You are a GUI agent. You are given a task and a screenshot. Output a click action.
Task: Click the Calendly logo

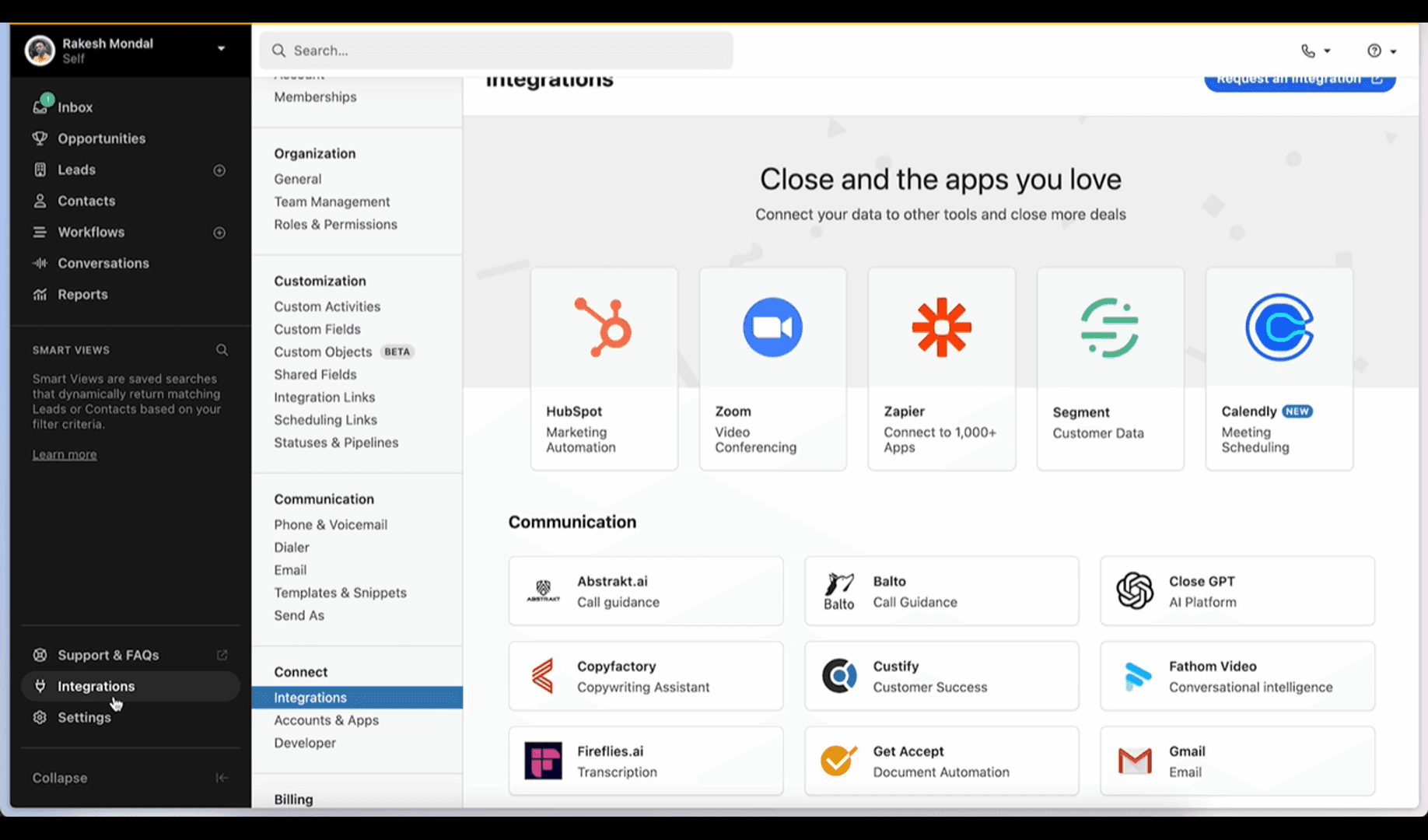click(1279, 327)
